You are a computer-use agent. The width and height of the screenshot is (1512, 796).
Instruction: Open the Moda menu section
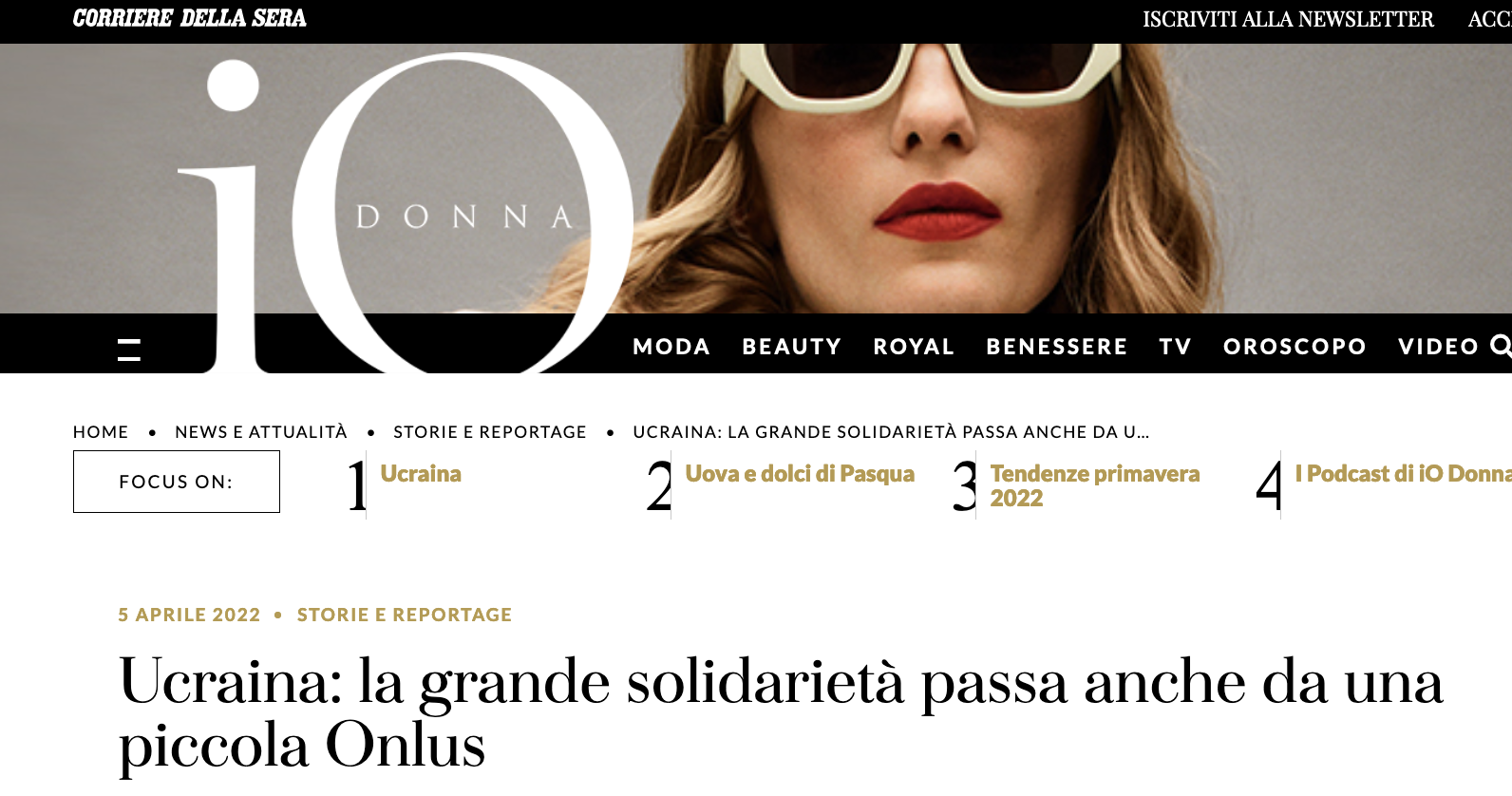pos(671,347)
